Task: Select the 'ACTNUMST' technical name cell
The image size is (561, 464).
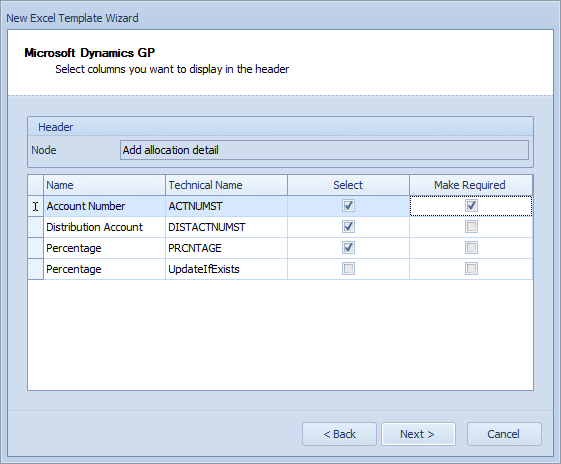Action: click(226, 206)
